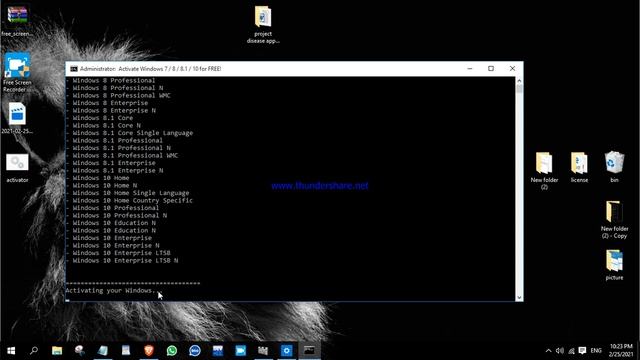Click console scrollbar down arrow
The image size is (640, 360).
tap(519, 298)
